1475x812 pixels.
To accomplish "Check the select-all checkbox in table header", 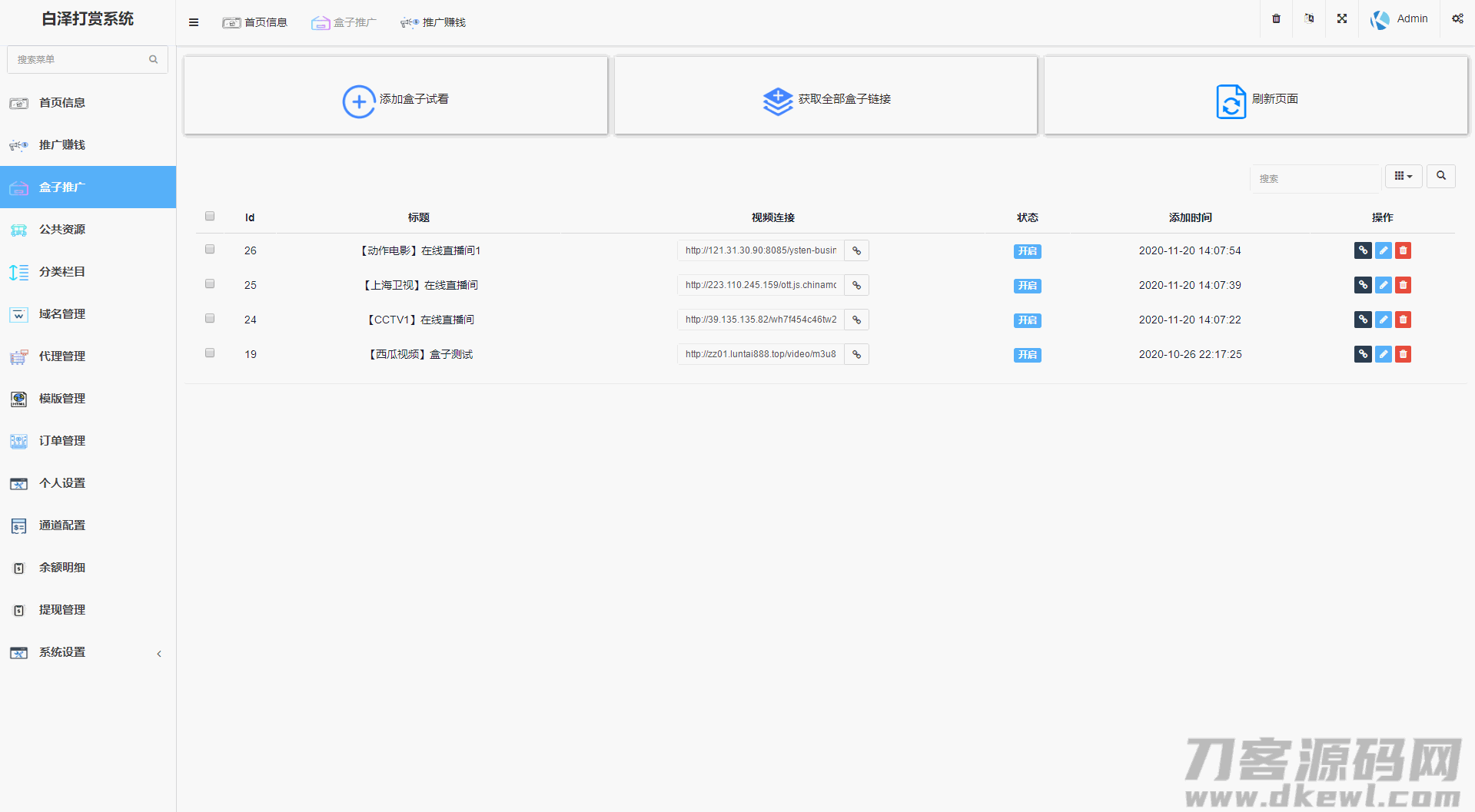I will point(210,217).
